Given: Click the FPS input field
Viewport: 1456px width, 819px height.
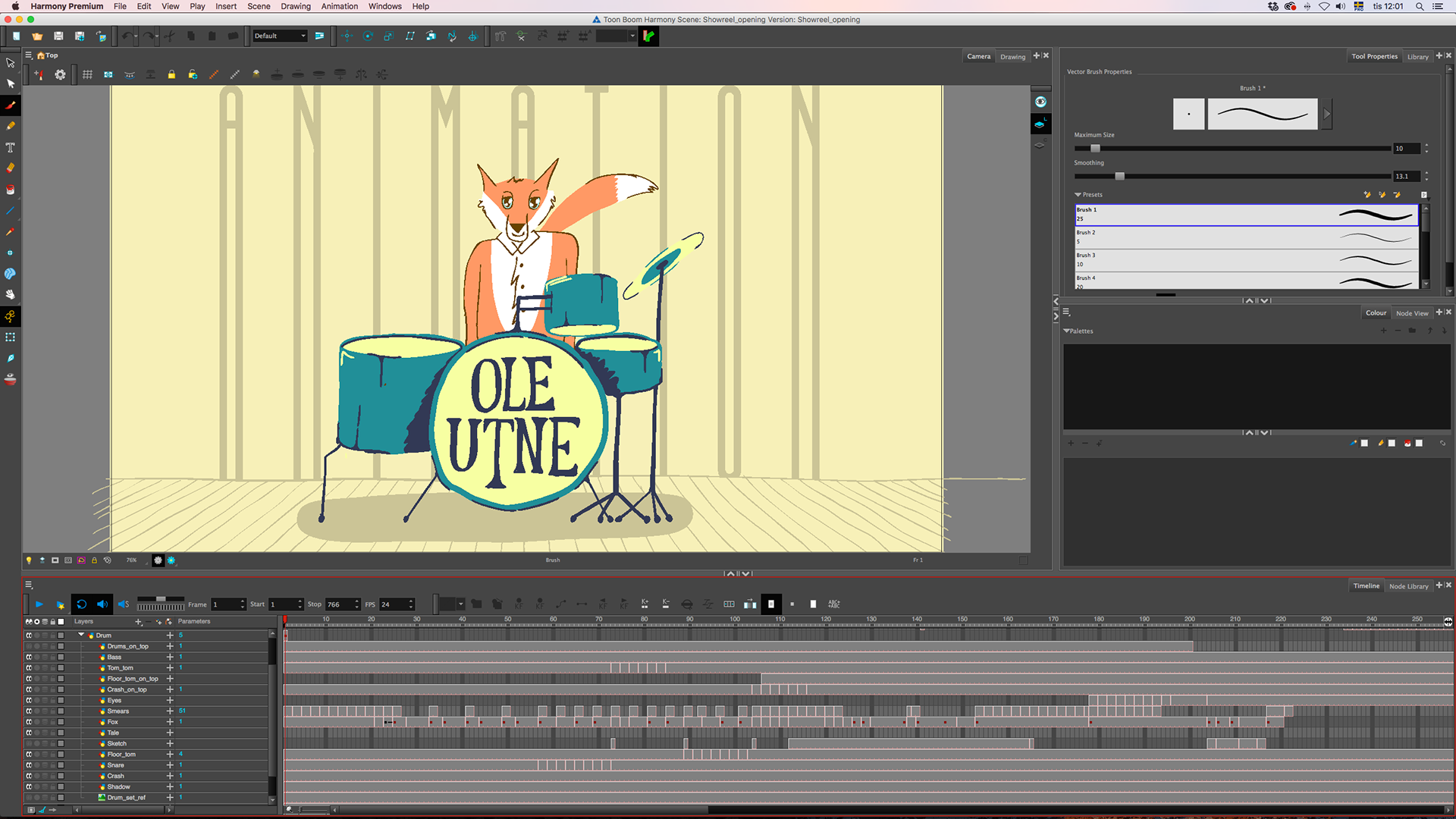Looking at the screenshot, I should click(x=397, y=604).
